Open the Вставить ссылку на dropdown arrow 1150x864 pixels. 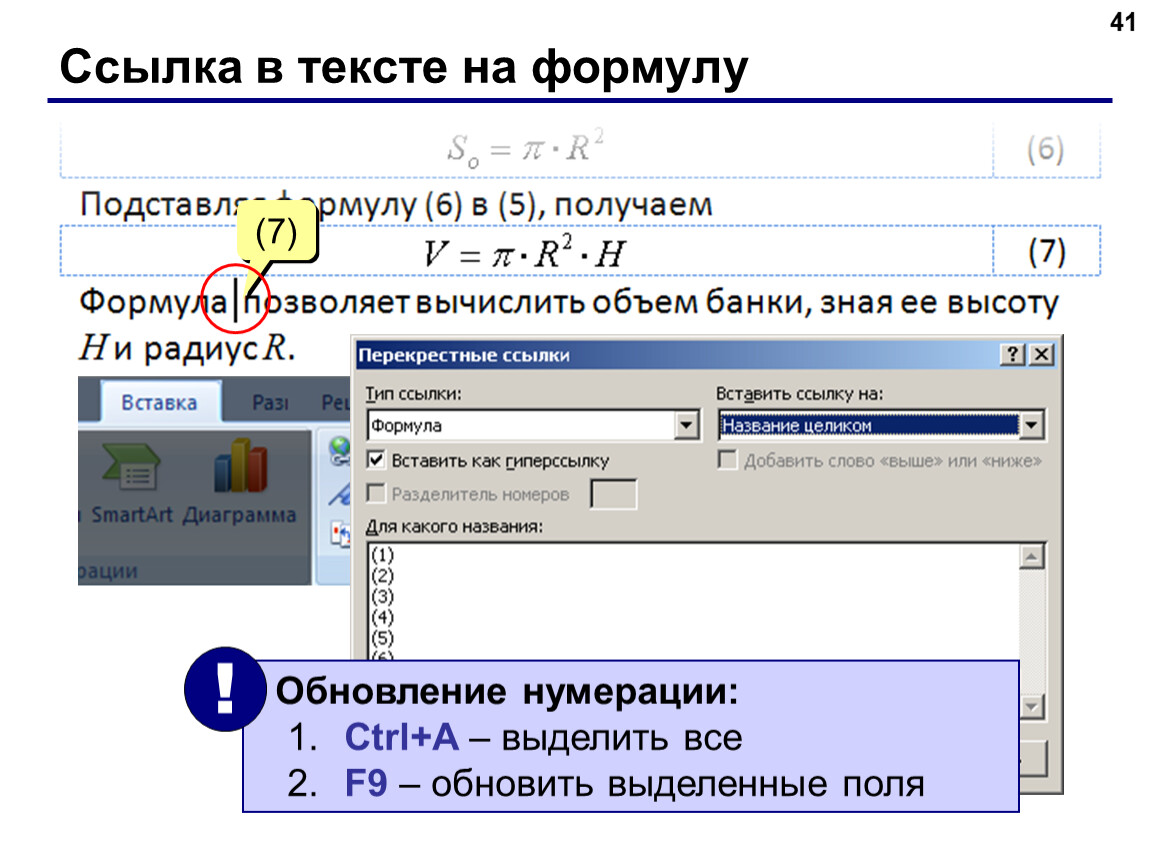[x=1032, y=425]
